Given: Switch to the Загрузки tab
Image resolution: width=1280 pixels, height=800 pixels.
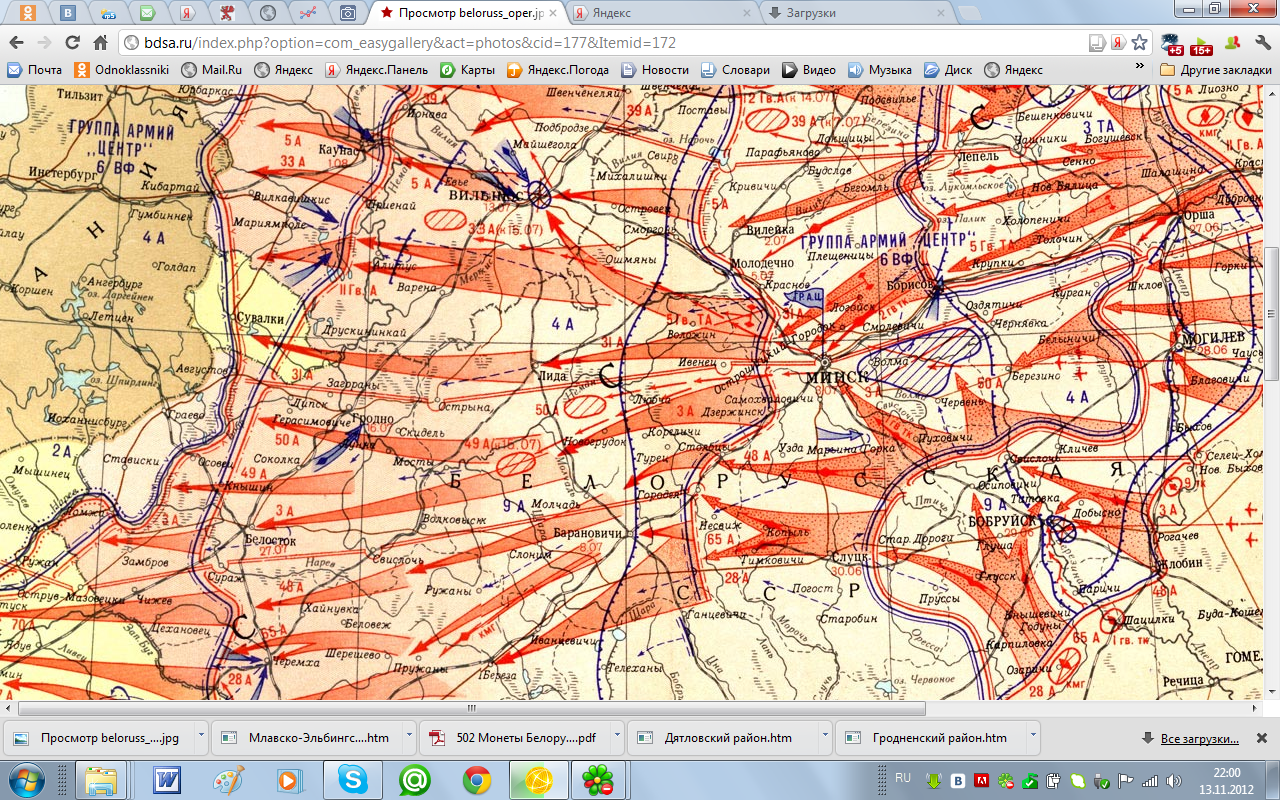Looking at the screenshot, I should coord(850,13).
